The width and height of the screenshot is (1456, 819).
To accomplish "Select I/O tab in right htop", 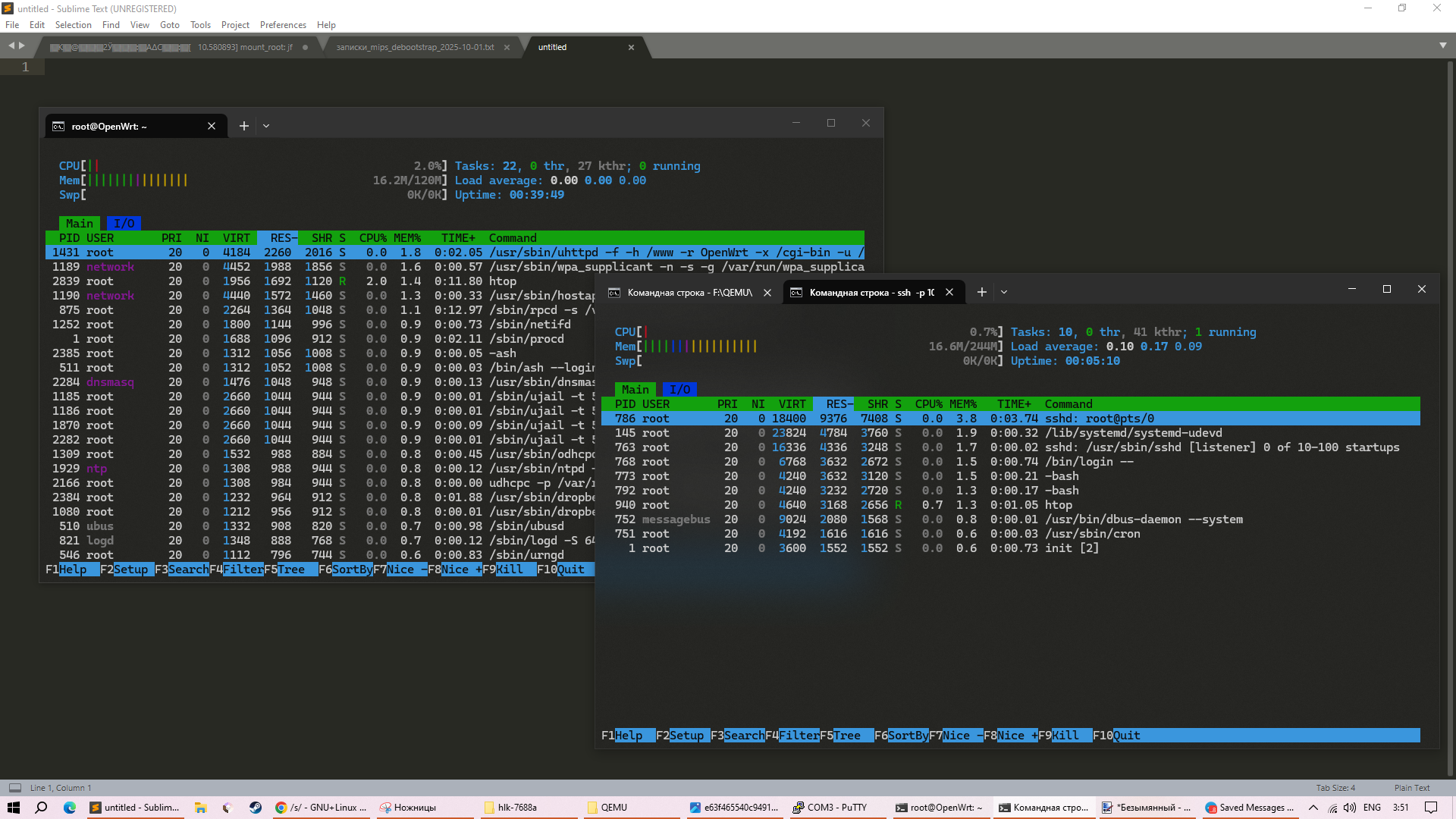I will point(679,390).
